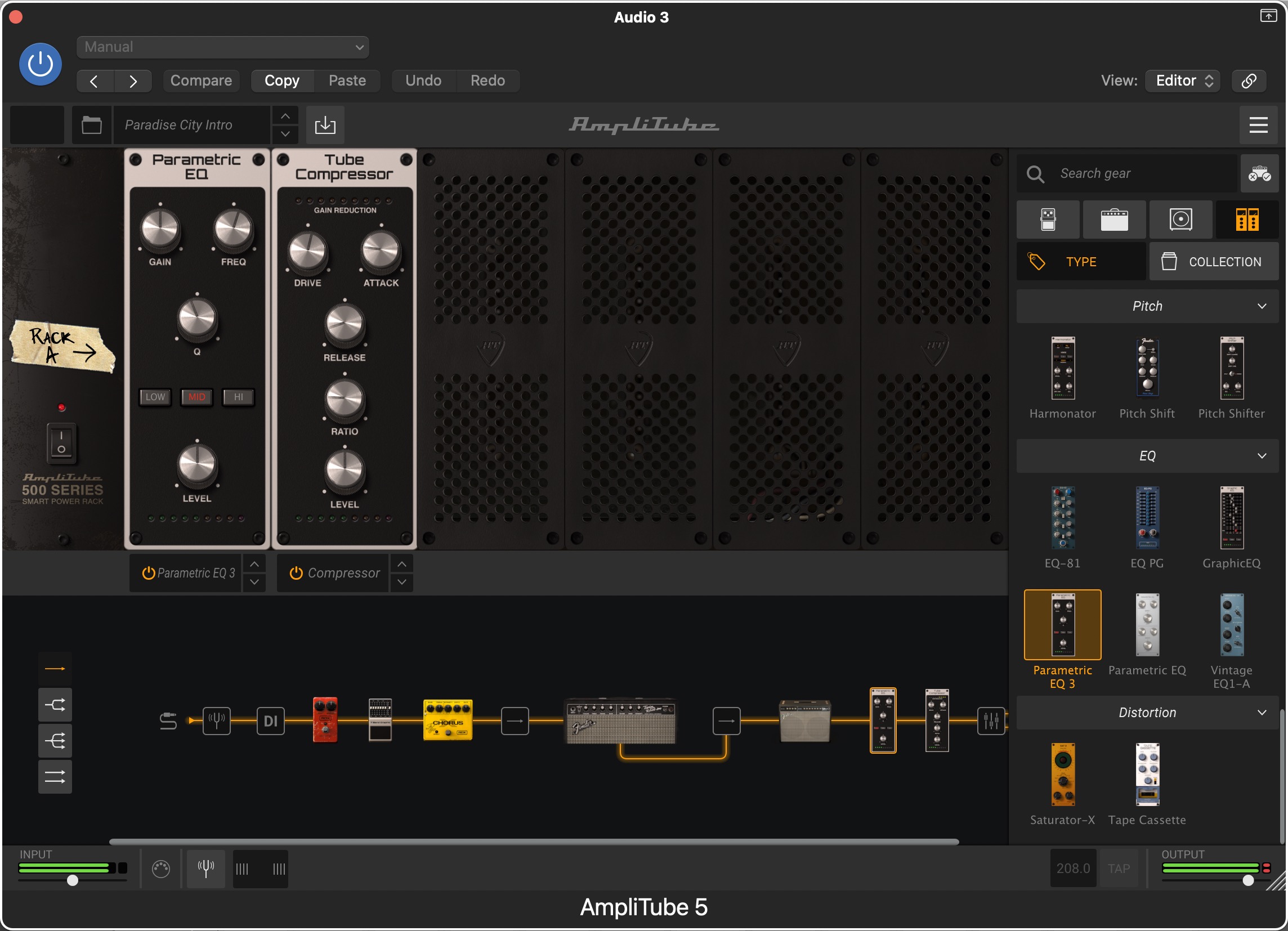Select the speaker cabinet in chain
1288x931 pixels.
coord(806,722)
